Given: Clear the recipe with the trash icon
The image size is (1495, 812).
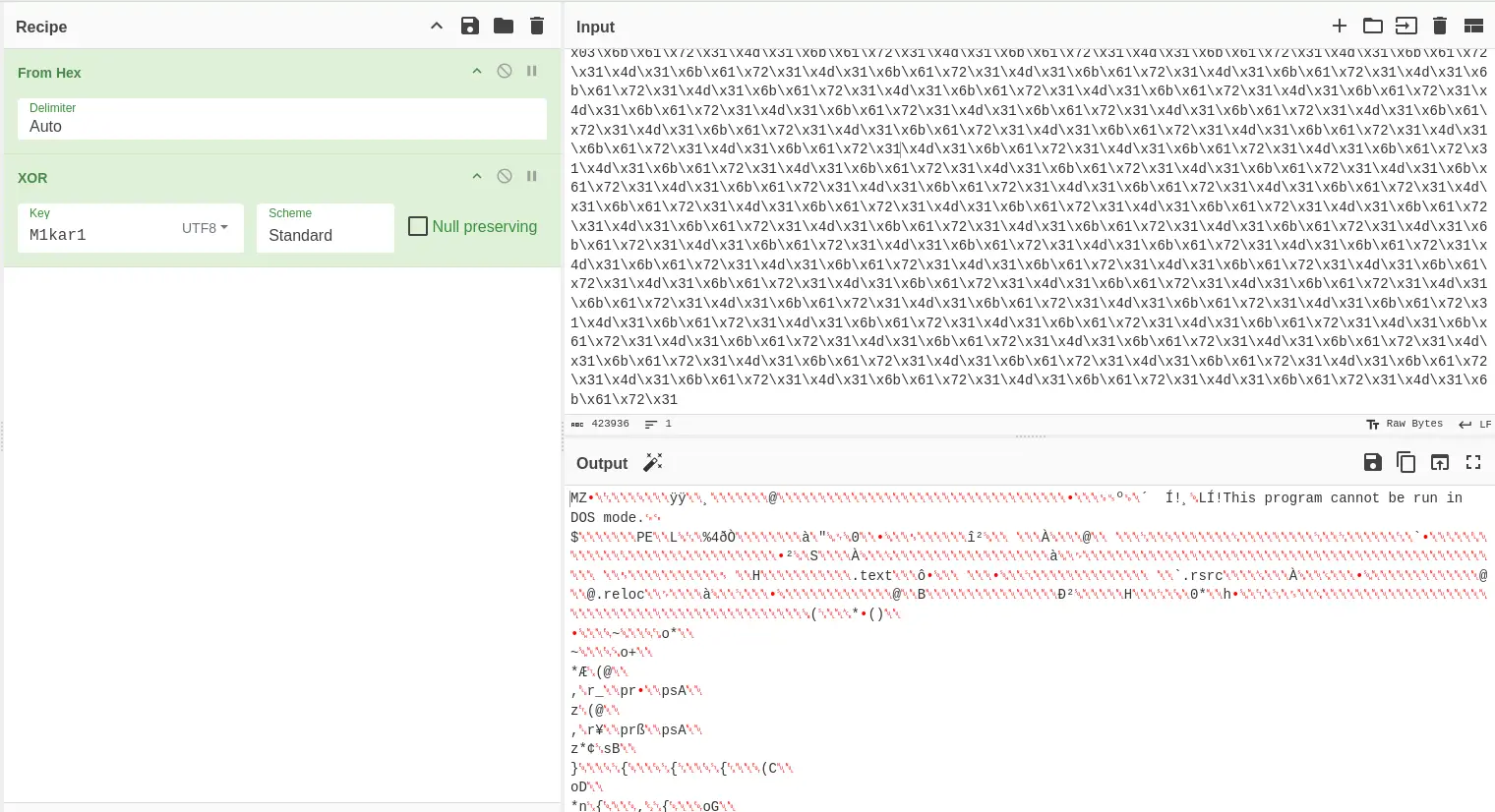Looking at the screenshot, I should pos(537,27).
